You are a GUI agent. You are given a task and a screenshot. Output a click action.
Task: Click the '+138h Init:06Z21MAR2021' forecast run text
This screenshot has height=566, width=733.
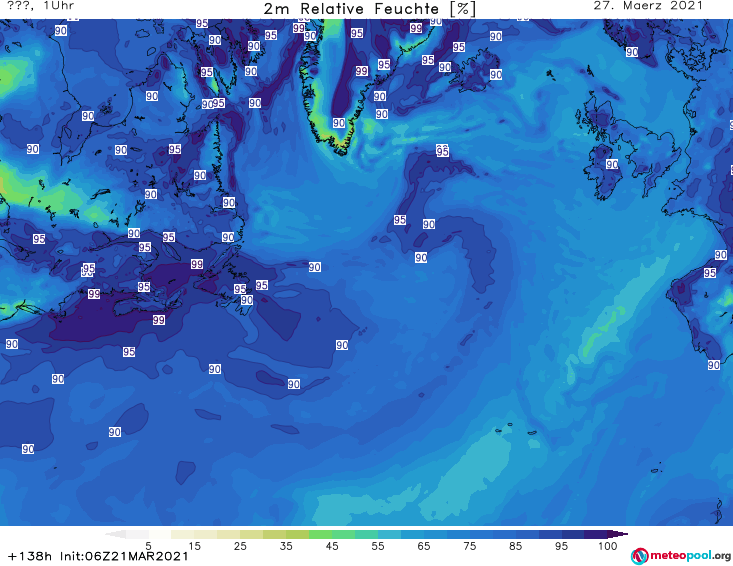coord(98,556)
